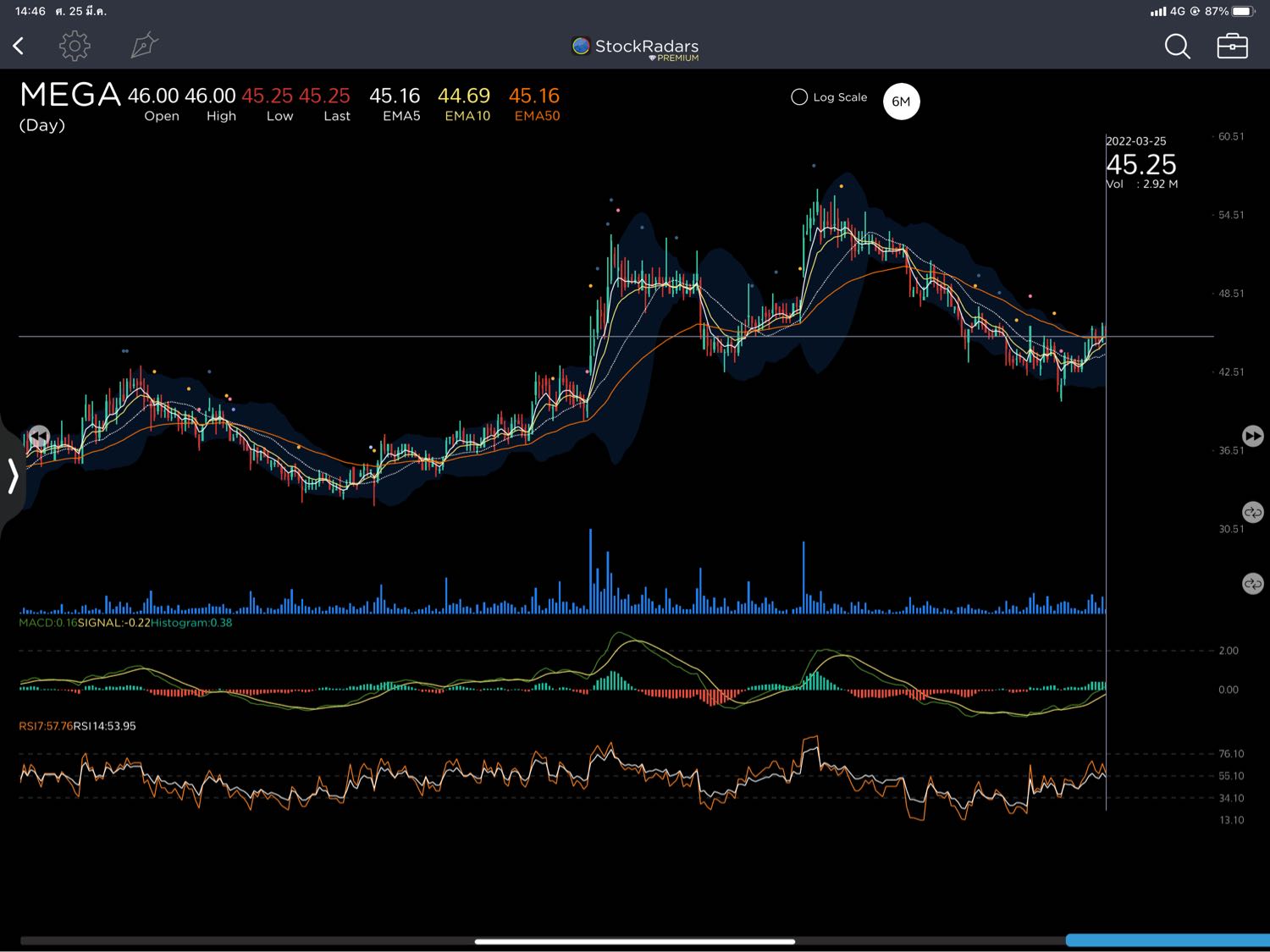Tap the EMA10 value 44.69
1270x952 pixels.
(464, 96)
